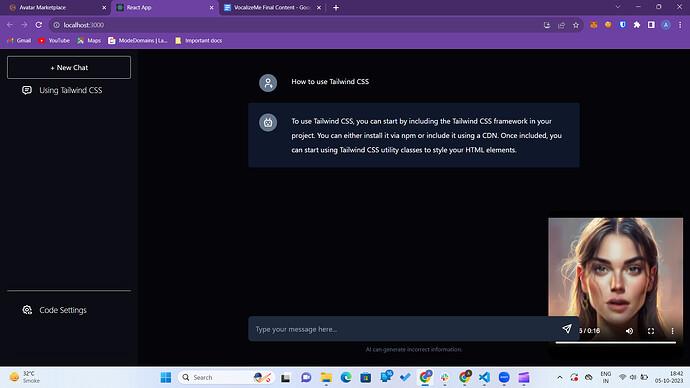Open the Bitwarden shield extension
690x388 pixels.
623,25
